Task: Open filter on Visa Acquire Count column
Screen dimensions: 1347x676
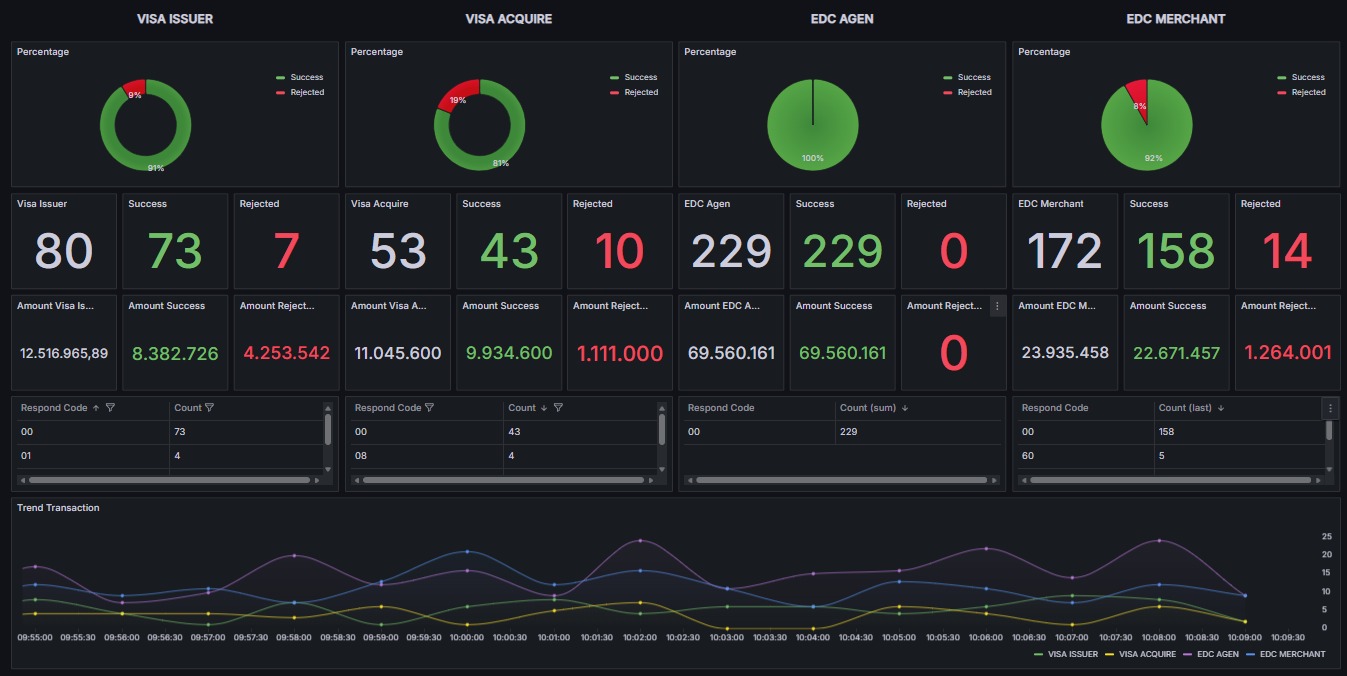Action: point(558,408)
